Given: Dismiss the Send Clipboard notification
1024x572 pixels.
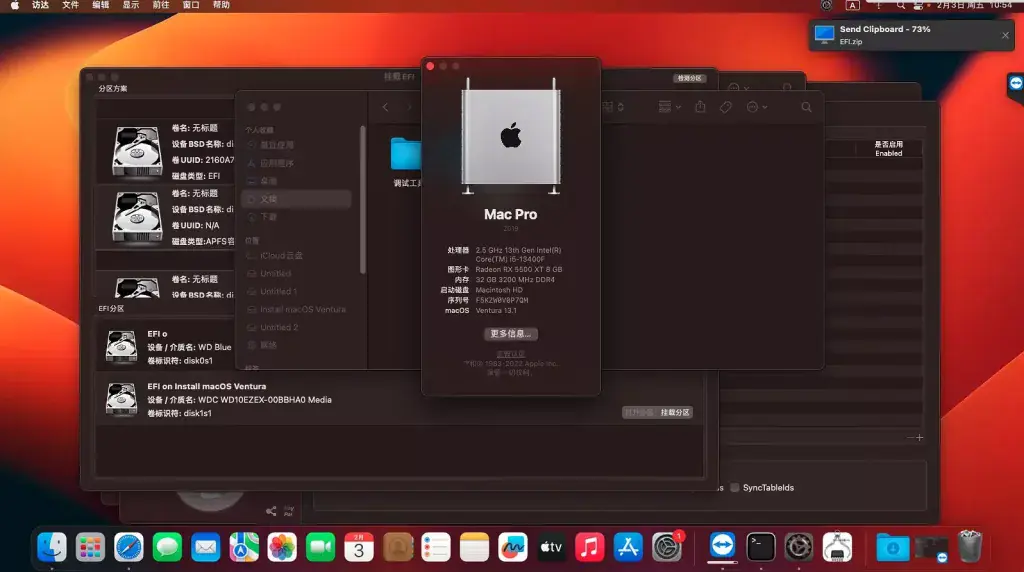Looking at the screenshot, I should [1005, 35].
